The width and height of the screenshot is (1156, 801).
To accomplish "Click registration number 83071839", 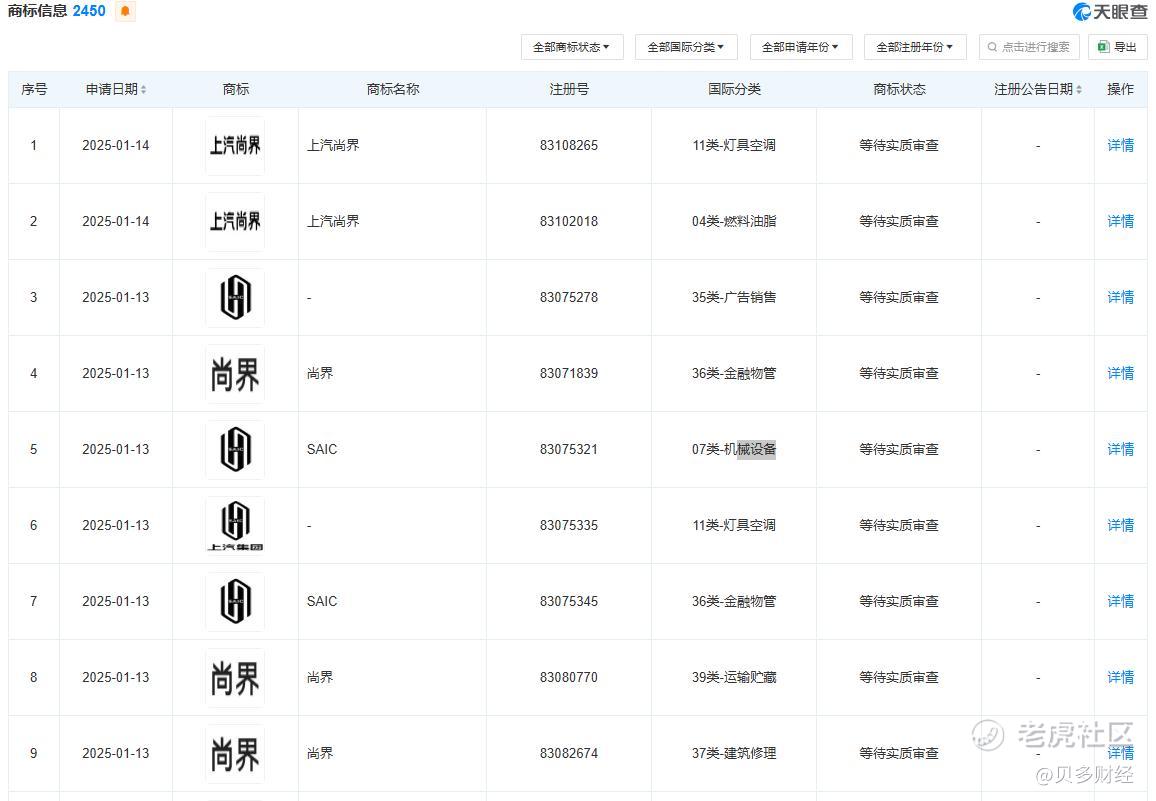I will [x=569, y=373].
